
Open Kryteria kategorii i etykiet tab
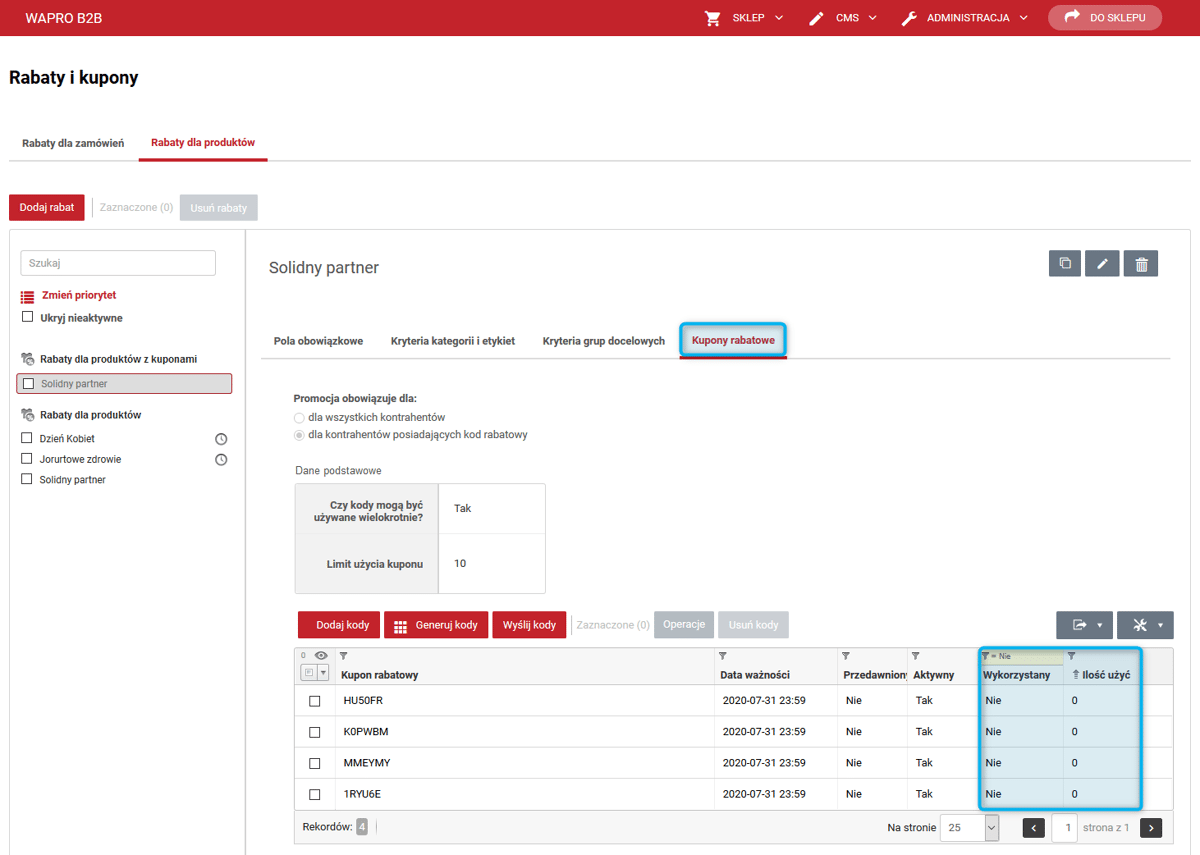click(x=453, y=341)
